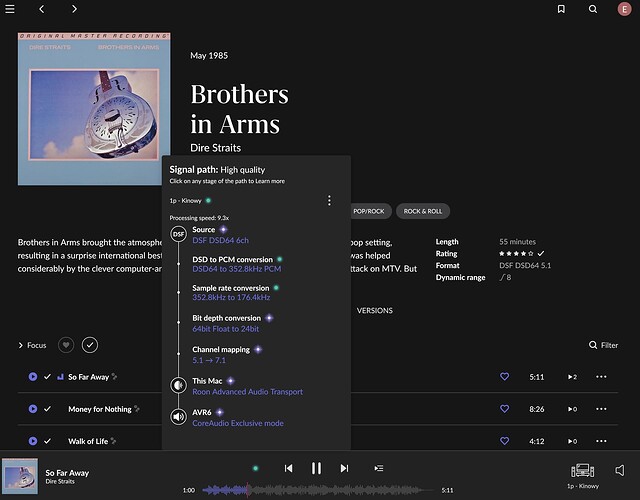Open the now playing thumbnail
This screenshot has width=640, height=500.
coord(20,476)
